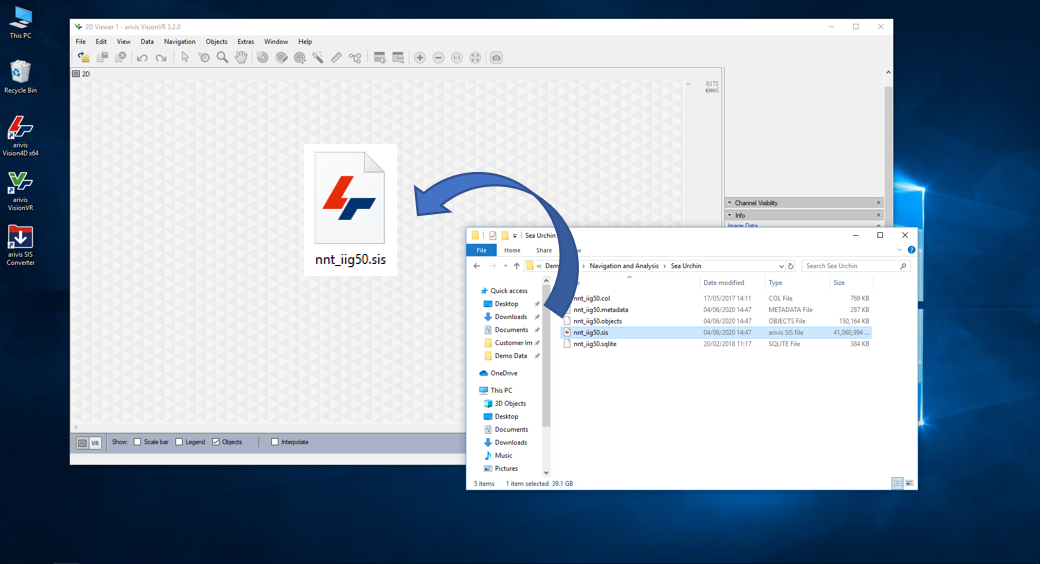This screenshot has height=564, width=1041.
Task: Open the Explorer address bar dropdown
Action: coord(780,266)
